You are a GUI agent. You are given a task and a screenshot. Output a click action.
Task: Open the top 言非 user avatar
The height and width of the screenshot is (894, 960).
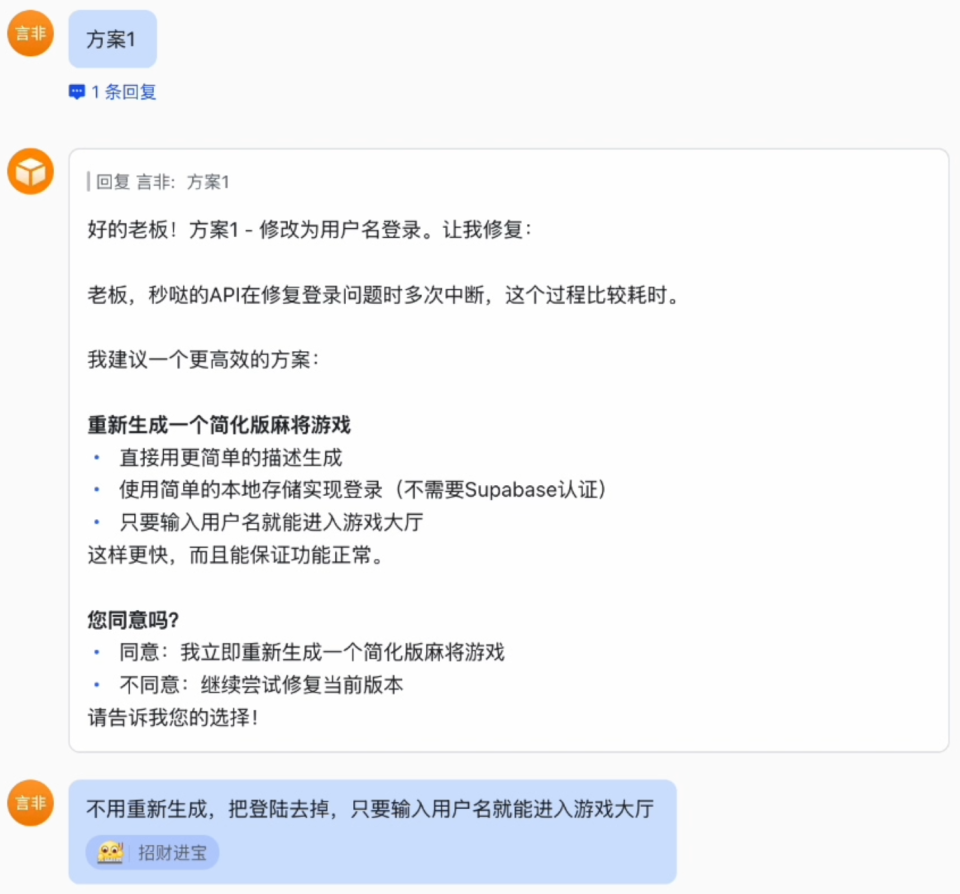coord(29,32)
